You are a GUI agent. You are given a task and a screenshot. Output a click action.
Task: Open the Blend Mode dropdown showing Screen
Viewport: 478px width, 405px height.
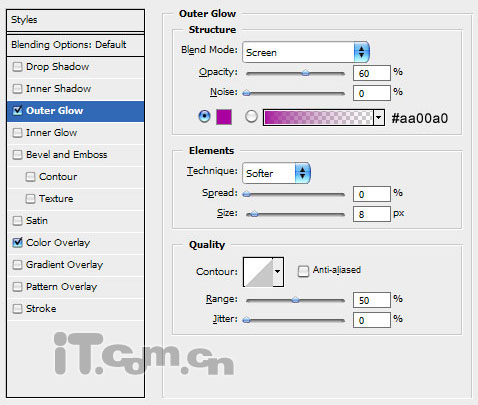click(x=306, y=52)
